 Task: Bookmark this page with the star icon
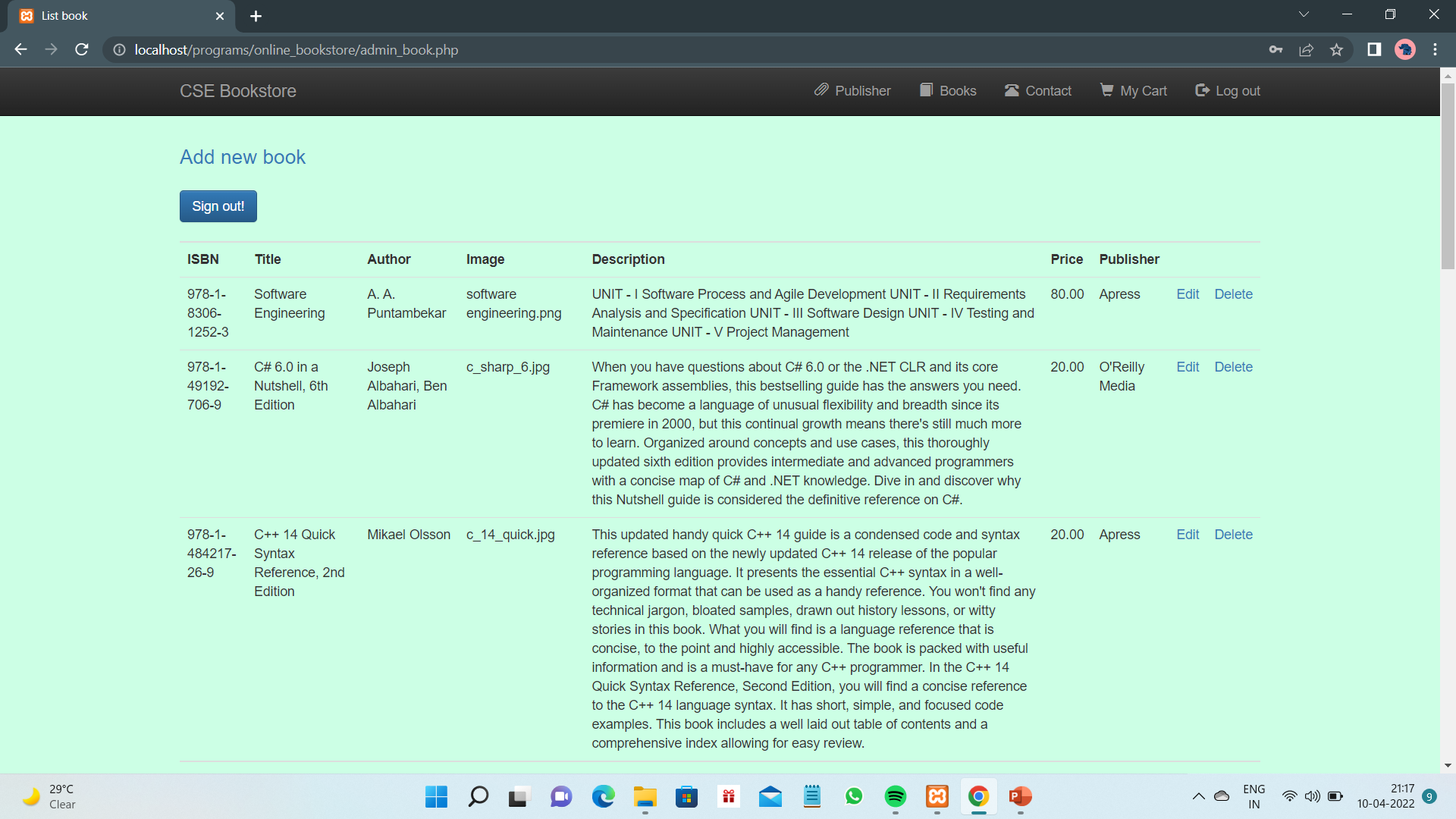click(1336, 49)
